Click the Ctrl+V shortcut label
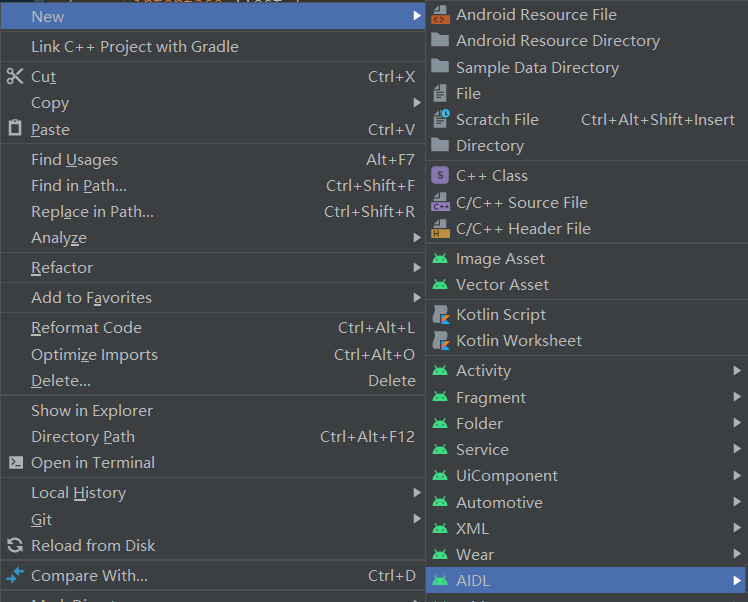The image size is (748, 602). click(391, 129)
